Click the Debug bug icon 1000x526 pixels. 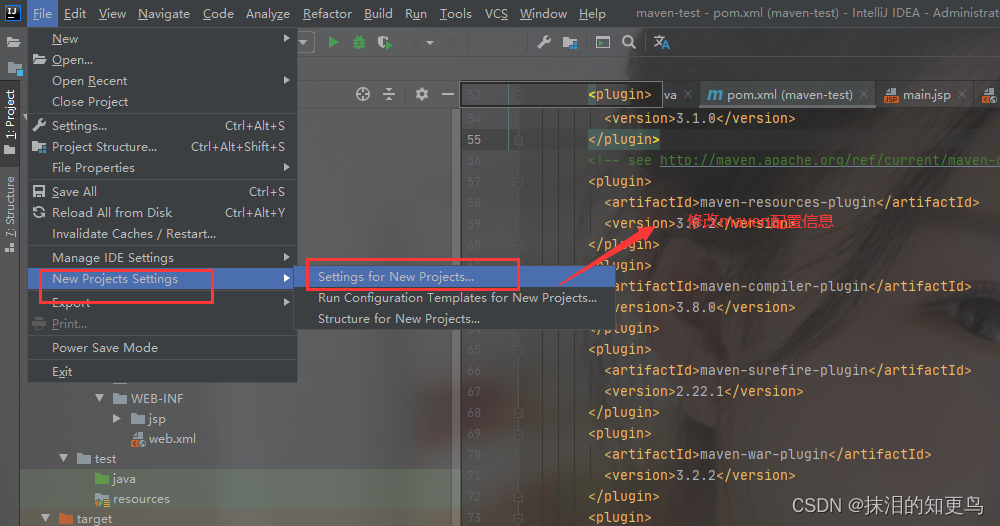[x=359, y=42]
